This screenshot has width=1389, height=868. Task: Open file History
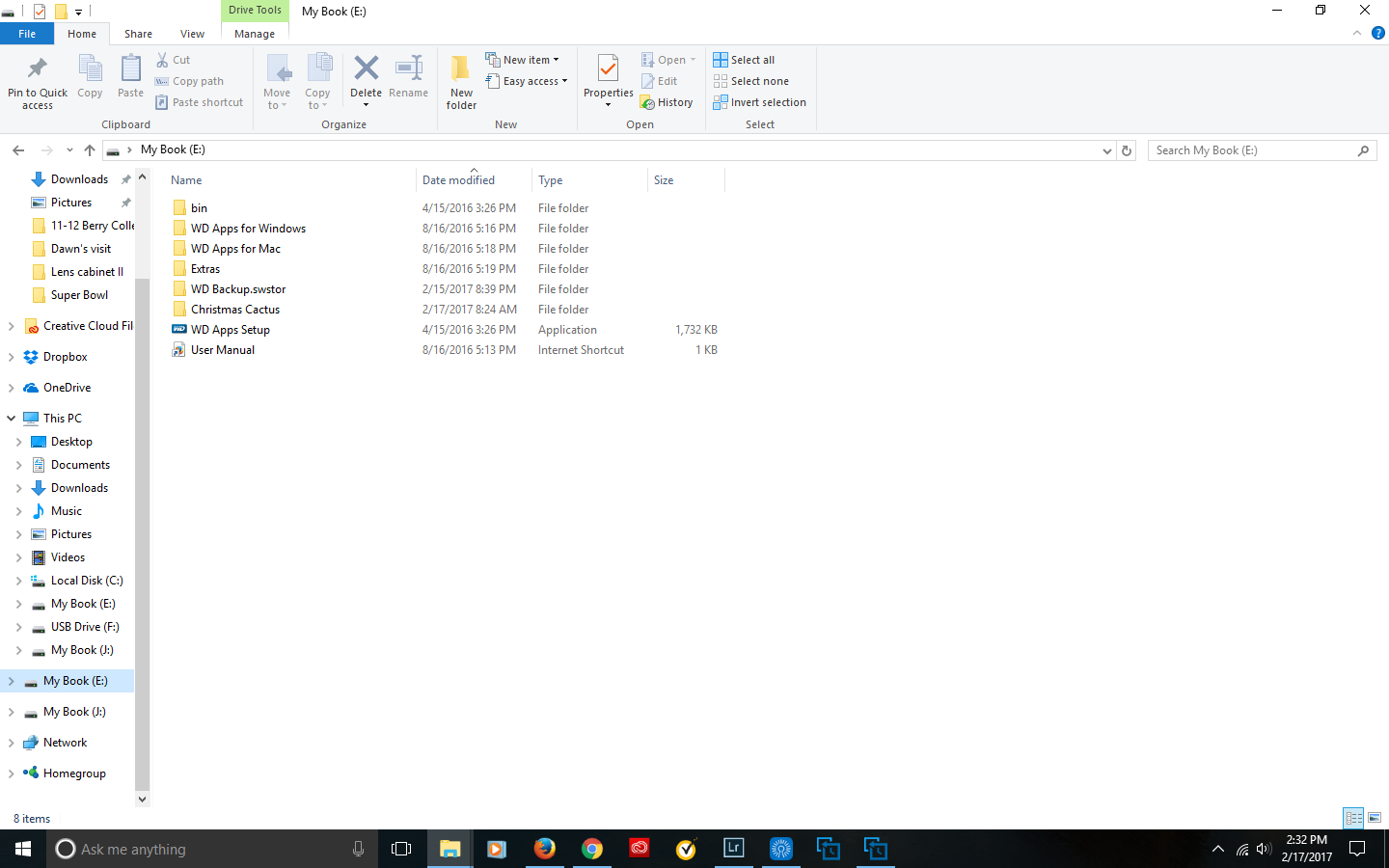tap(667, 102)
